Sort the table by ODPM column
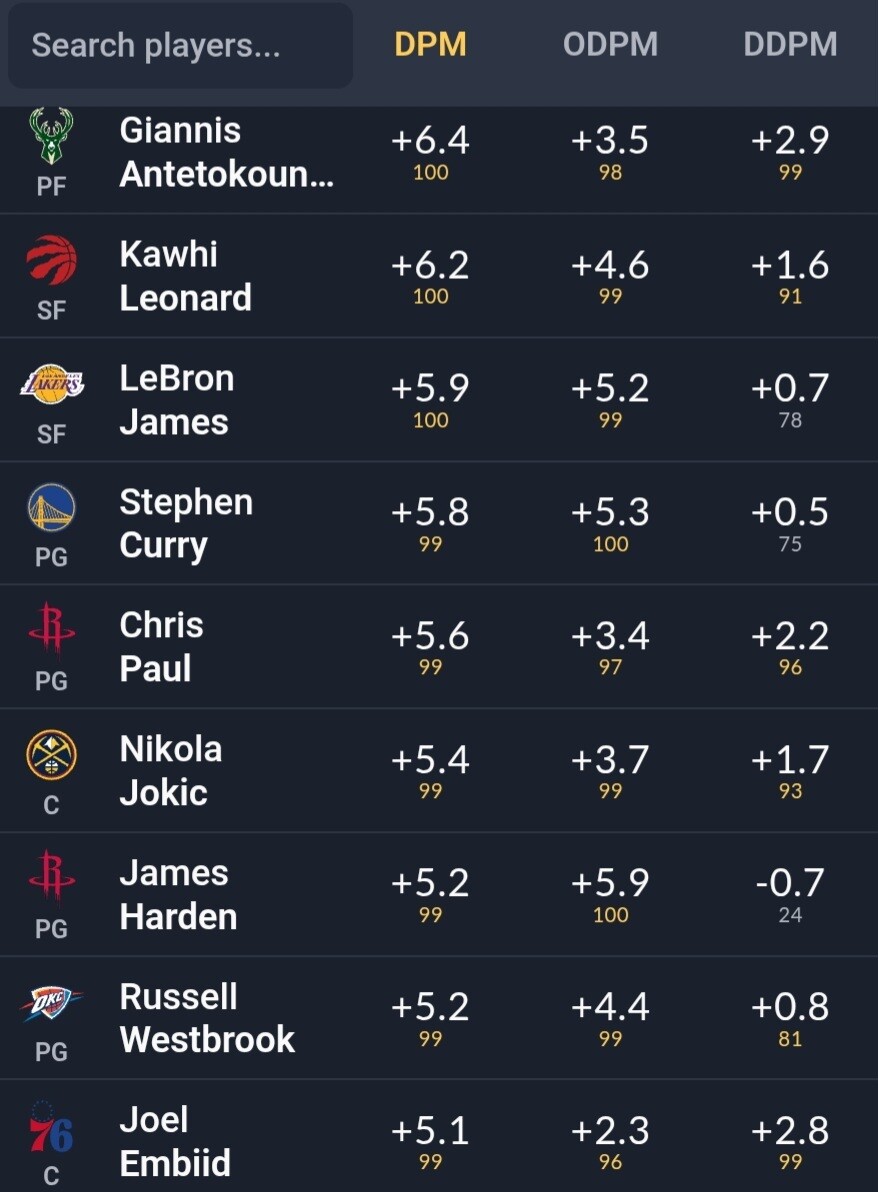878x1192 pixels. click(x=610, y=44)
